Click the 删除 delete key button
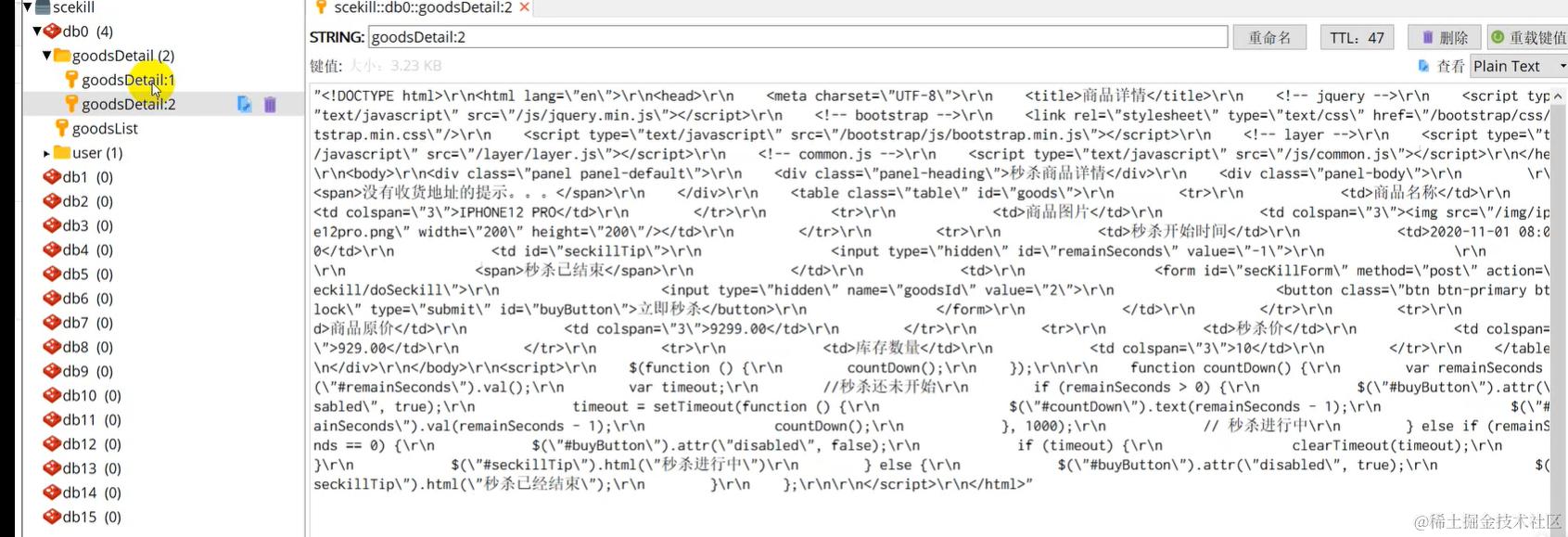 click(1445, 37)
